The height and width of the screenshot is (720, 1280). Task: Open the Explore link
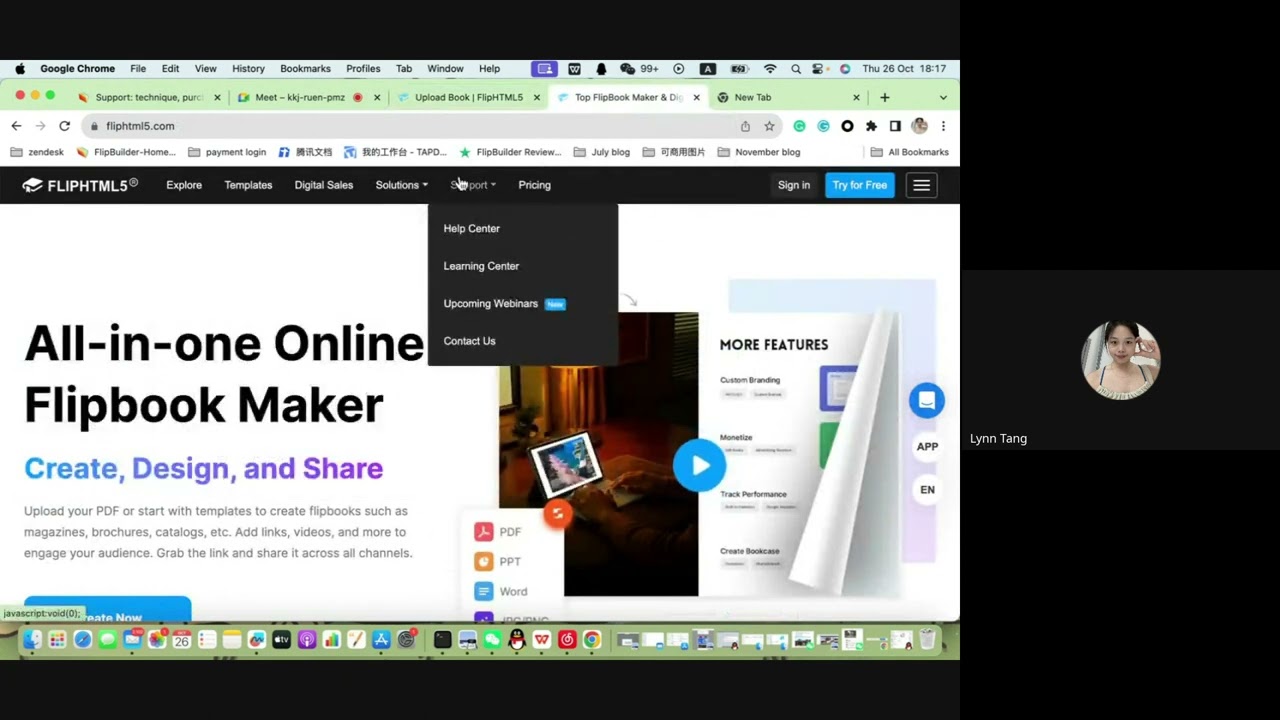184,185
